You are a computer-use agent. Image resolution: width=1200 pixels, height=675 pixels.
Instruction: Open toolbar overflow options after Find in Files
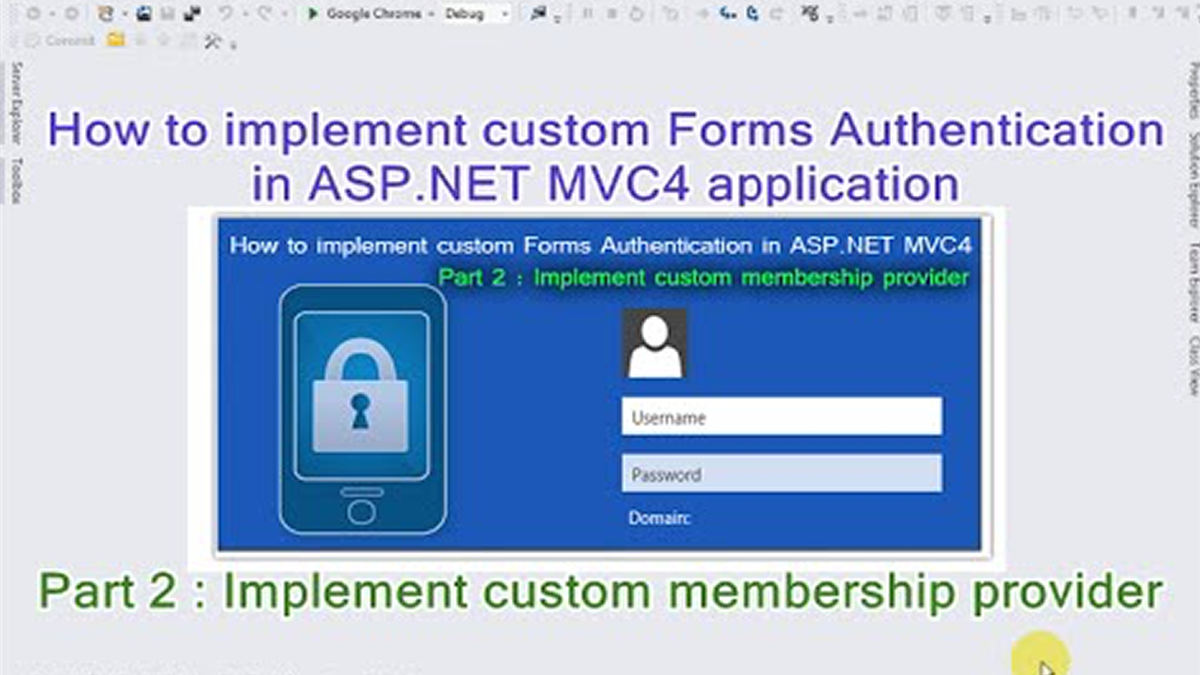point(557,20)
